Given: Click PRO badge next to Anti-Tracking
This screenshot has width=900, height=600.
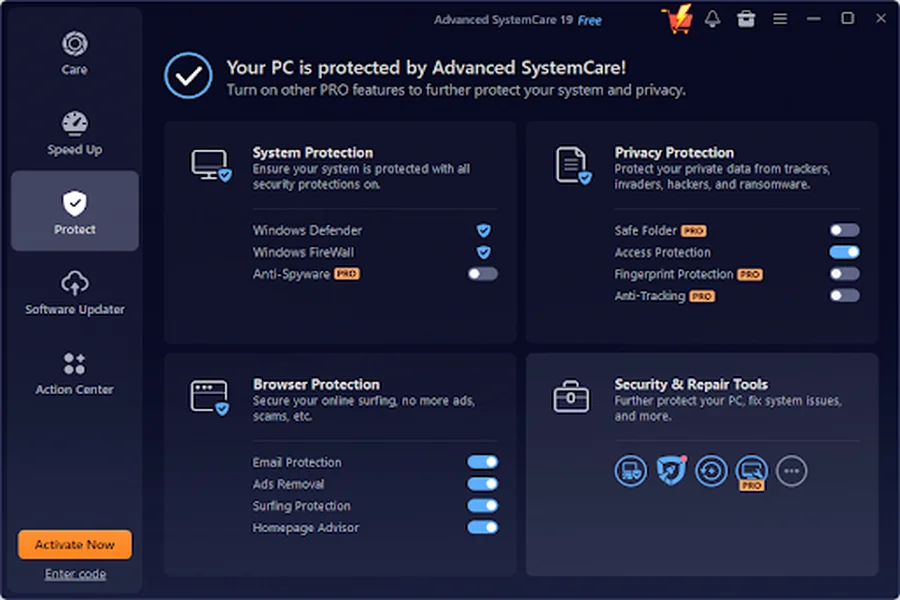Looking at the screenshot, I should pyautogui.click(x=701, y=296).
